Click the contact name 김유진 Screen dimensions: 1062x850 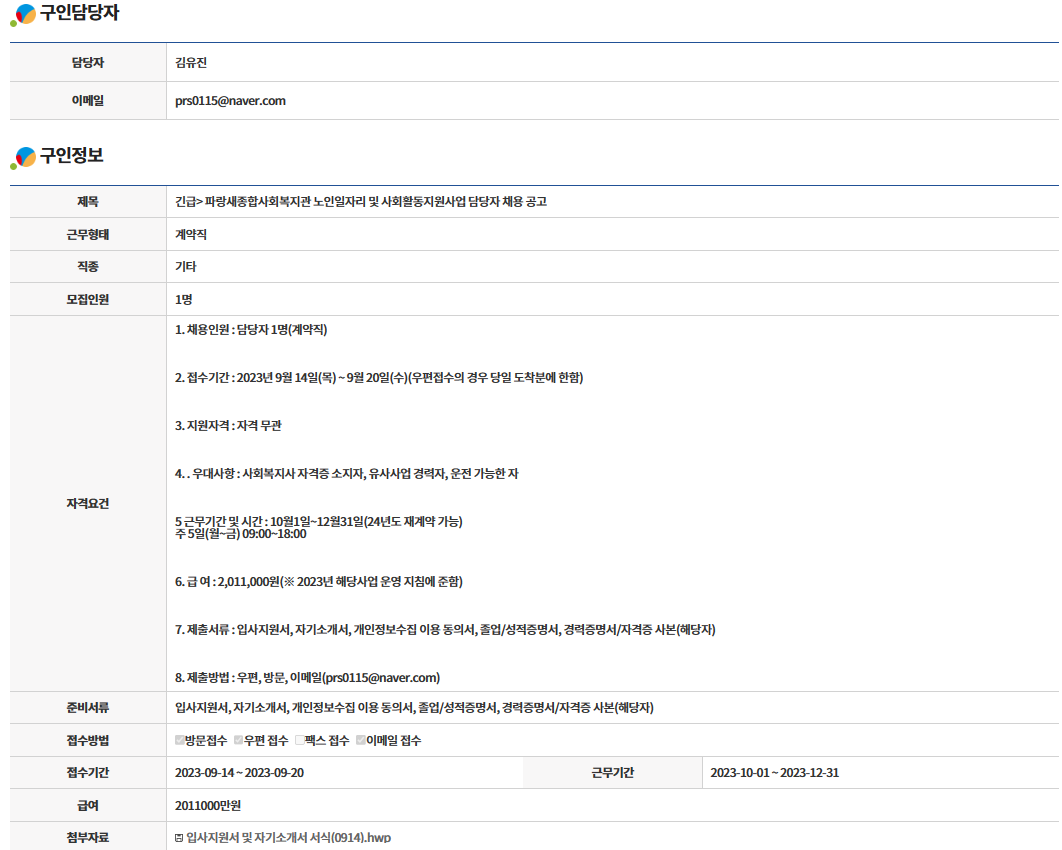(x=190, y=63)
